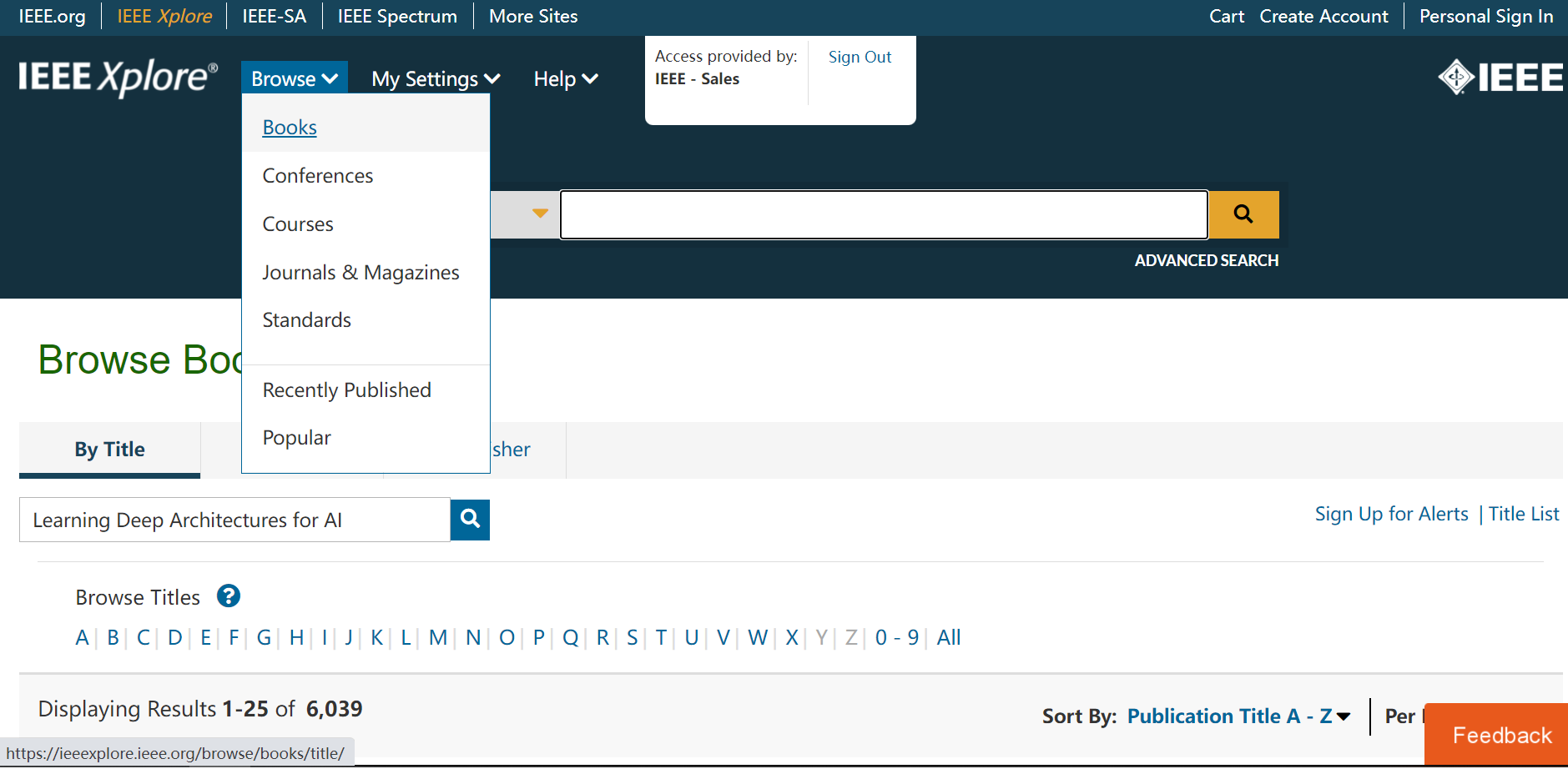Image resolution: width=1568 pixels, height=769 pixels.
Task: Collapse the Browse menu
Action: pyautogui.click(x=294, y=79)
